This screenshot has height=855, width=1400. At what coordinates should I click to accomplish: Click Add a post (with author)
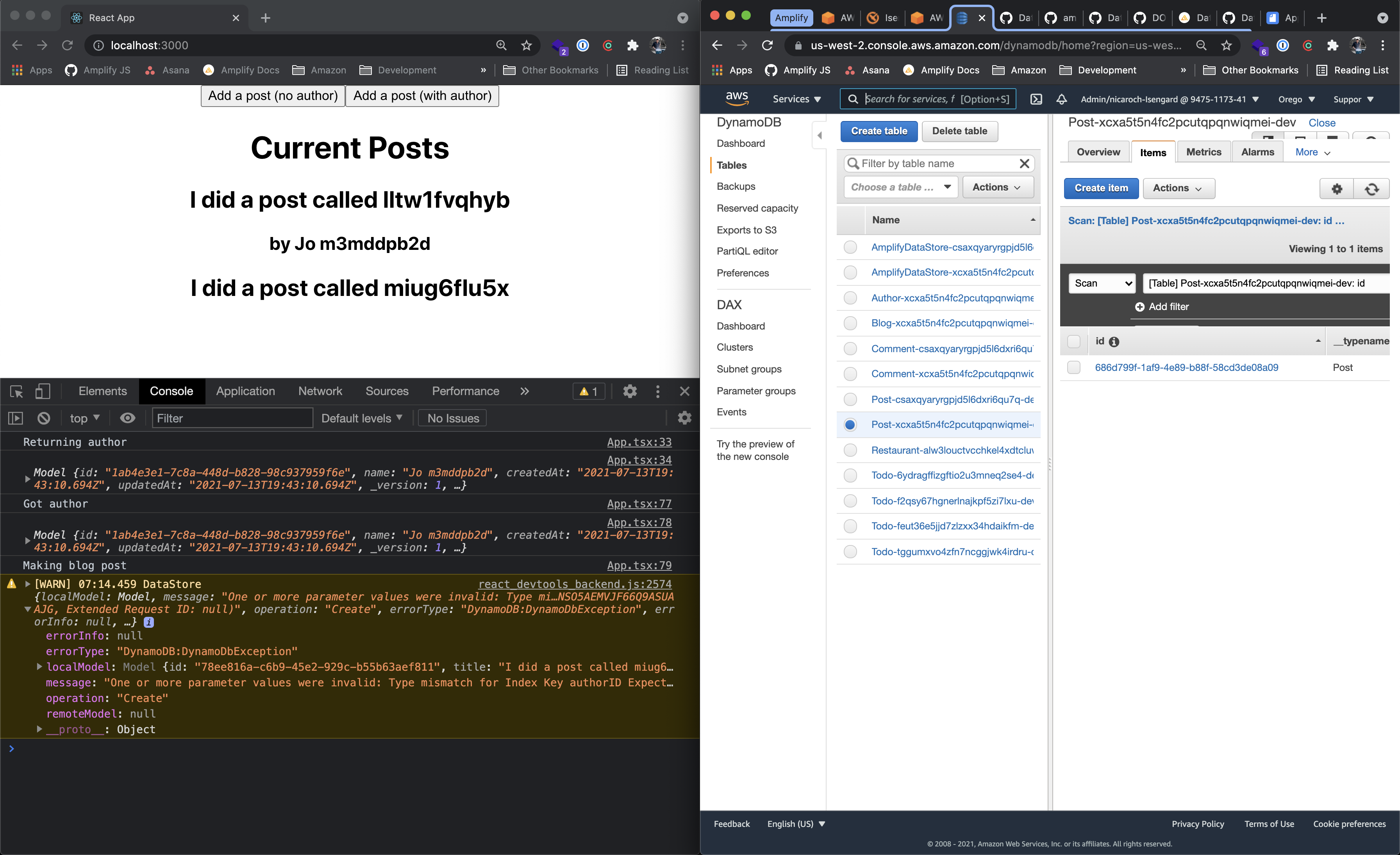pos(421,95)
